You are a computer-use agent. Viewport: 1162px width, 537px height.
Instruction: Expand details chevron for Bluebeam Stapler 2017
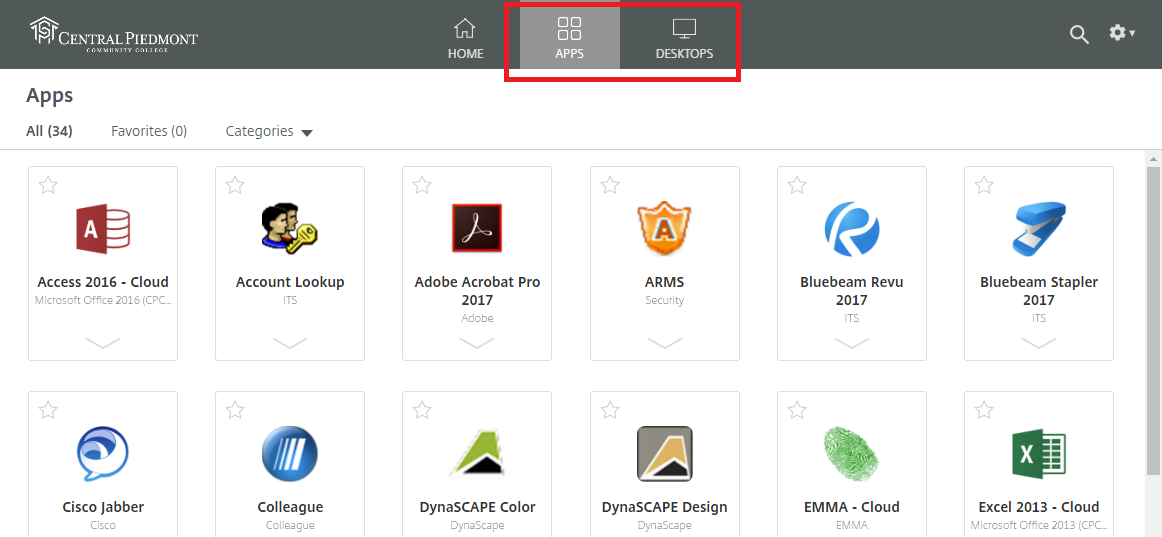(x=1039, y=343)
